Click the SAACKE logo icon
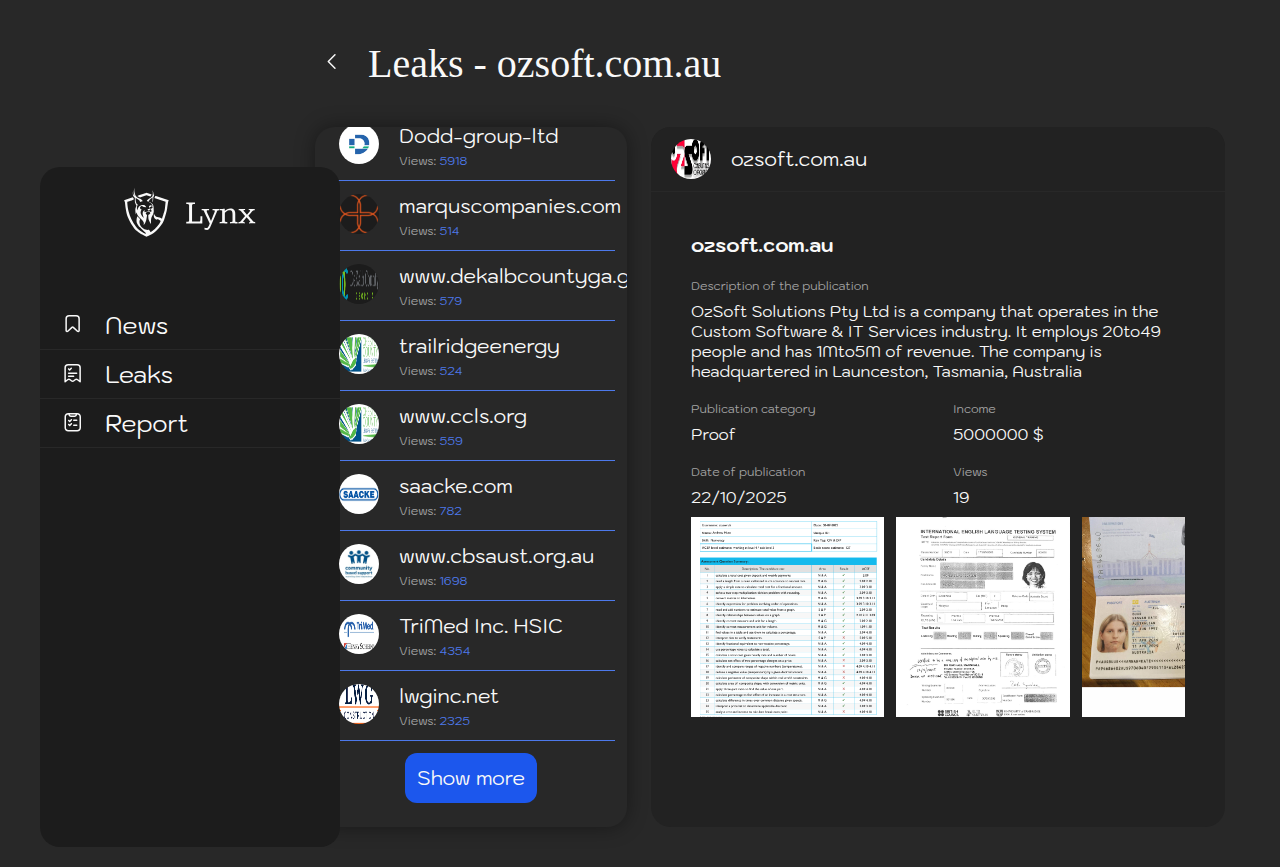The height and width of the screenshot is (867, 1280). tap(359, 494)
